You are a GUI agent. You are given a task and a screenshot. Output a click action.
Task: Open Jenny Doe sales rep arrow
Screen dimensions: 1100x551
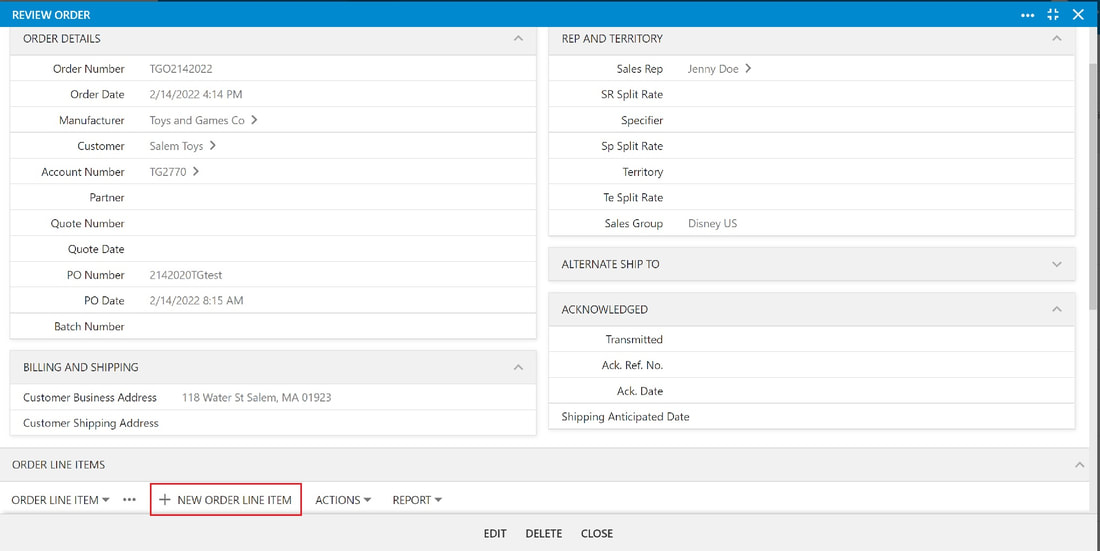tap(748, 69)
